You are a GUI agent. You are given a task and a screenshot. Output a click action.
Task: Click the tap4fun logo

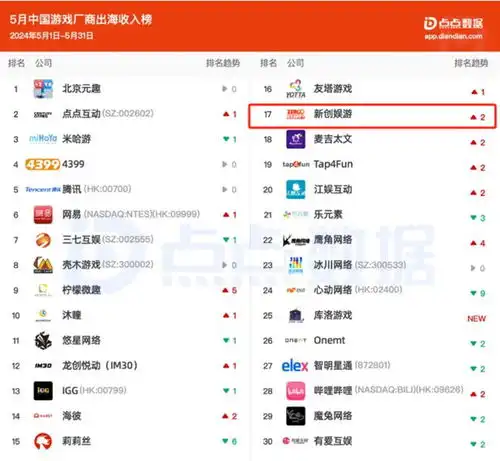[x=296, y=164]
